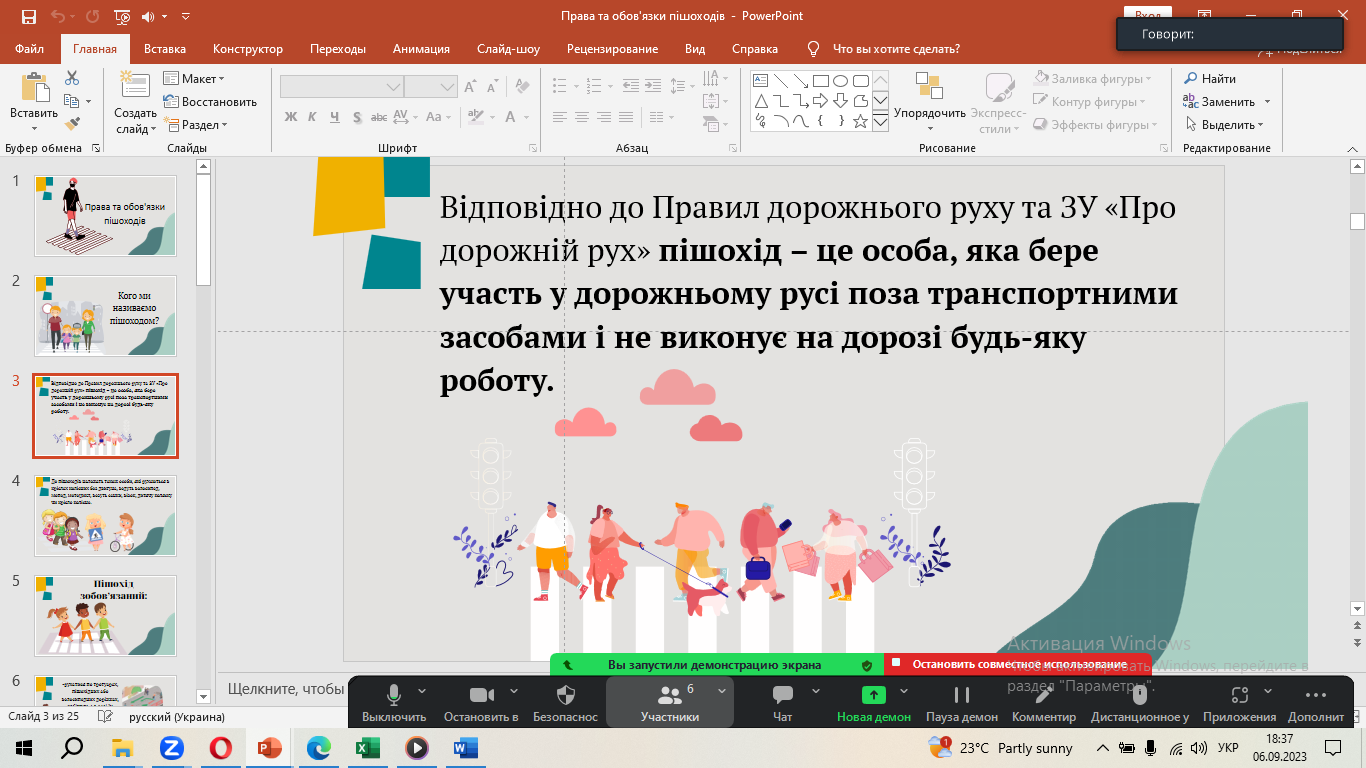The image size is (1366, 768).
Task: Toggle strikethrough abc formatting
Action: (x=380, y=117)
